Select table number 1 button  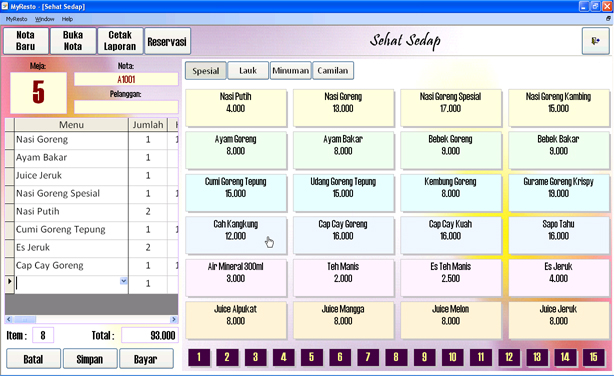(x=199, y=357)
